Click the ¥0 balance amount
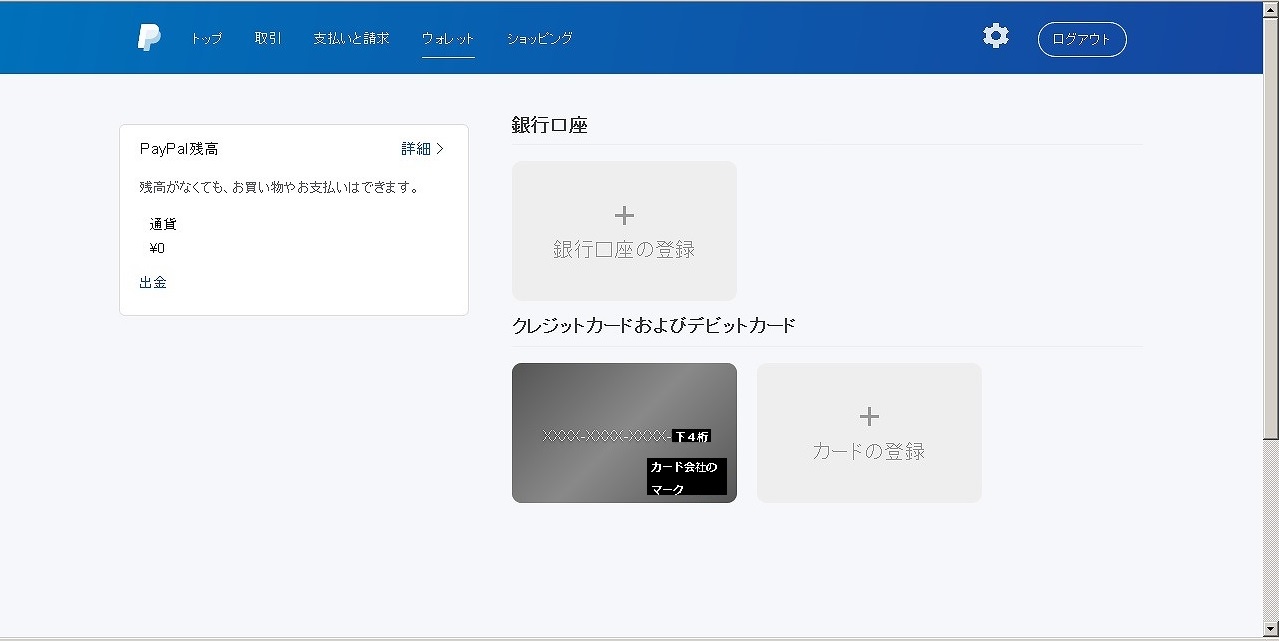 (x=157, y=249)
